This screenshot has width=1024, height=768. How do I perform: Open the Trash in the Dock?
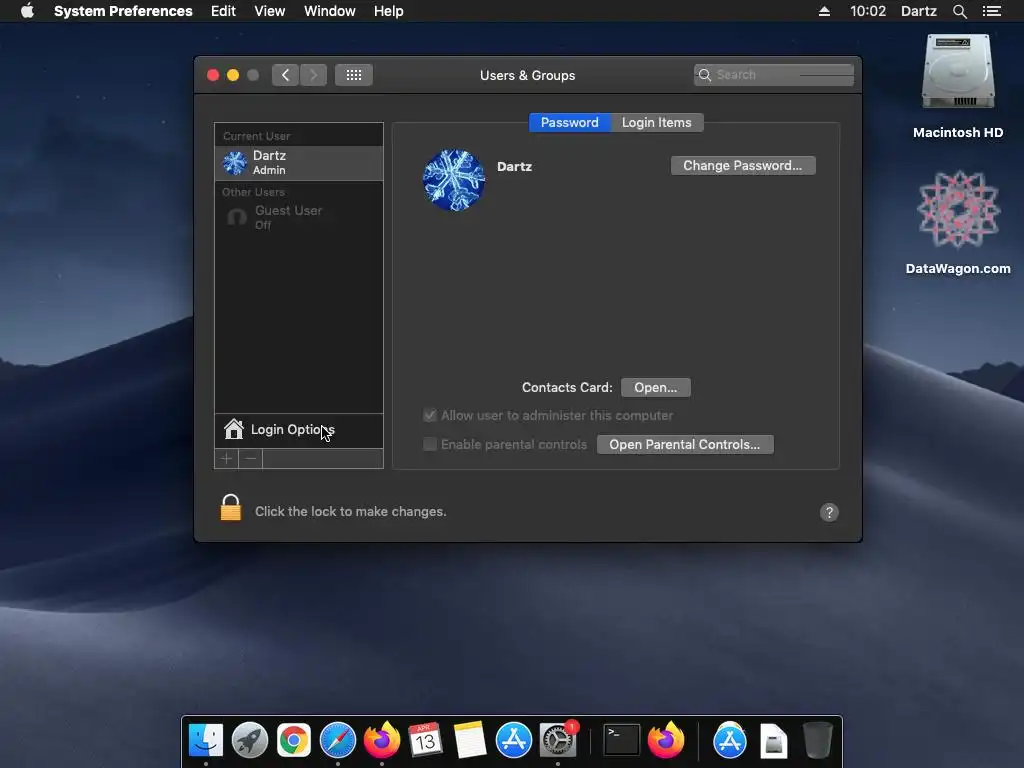pos(817,740)
